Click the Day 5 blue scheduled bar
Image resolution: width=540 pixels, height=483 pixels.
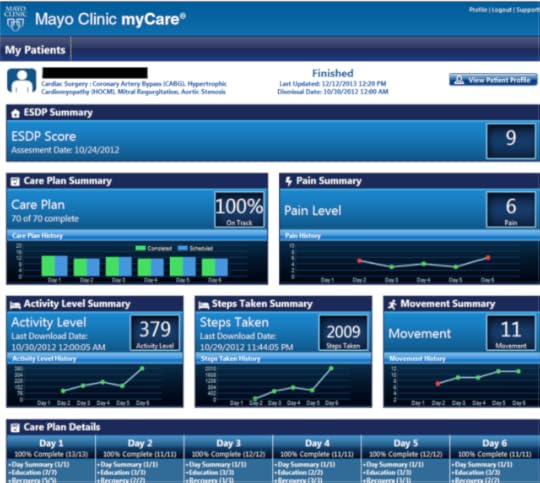189,266
